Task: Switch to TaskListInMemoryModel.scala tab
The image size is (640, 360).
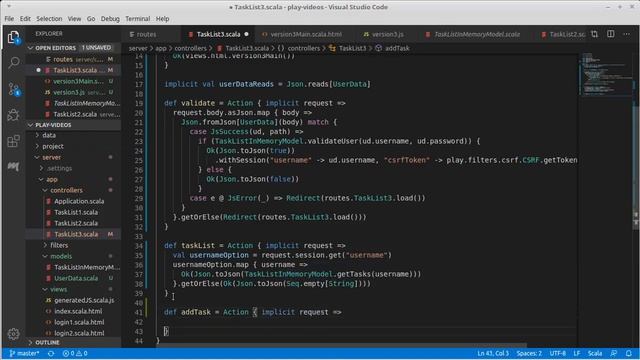Action: pos(477,35)
